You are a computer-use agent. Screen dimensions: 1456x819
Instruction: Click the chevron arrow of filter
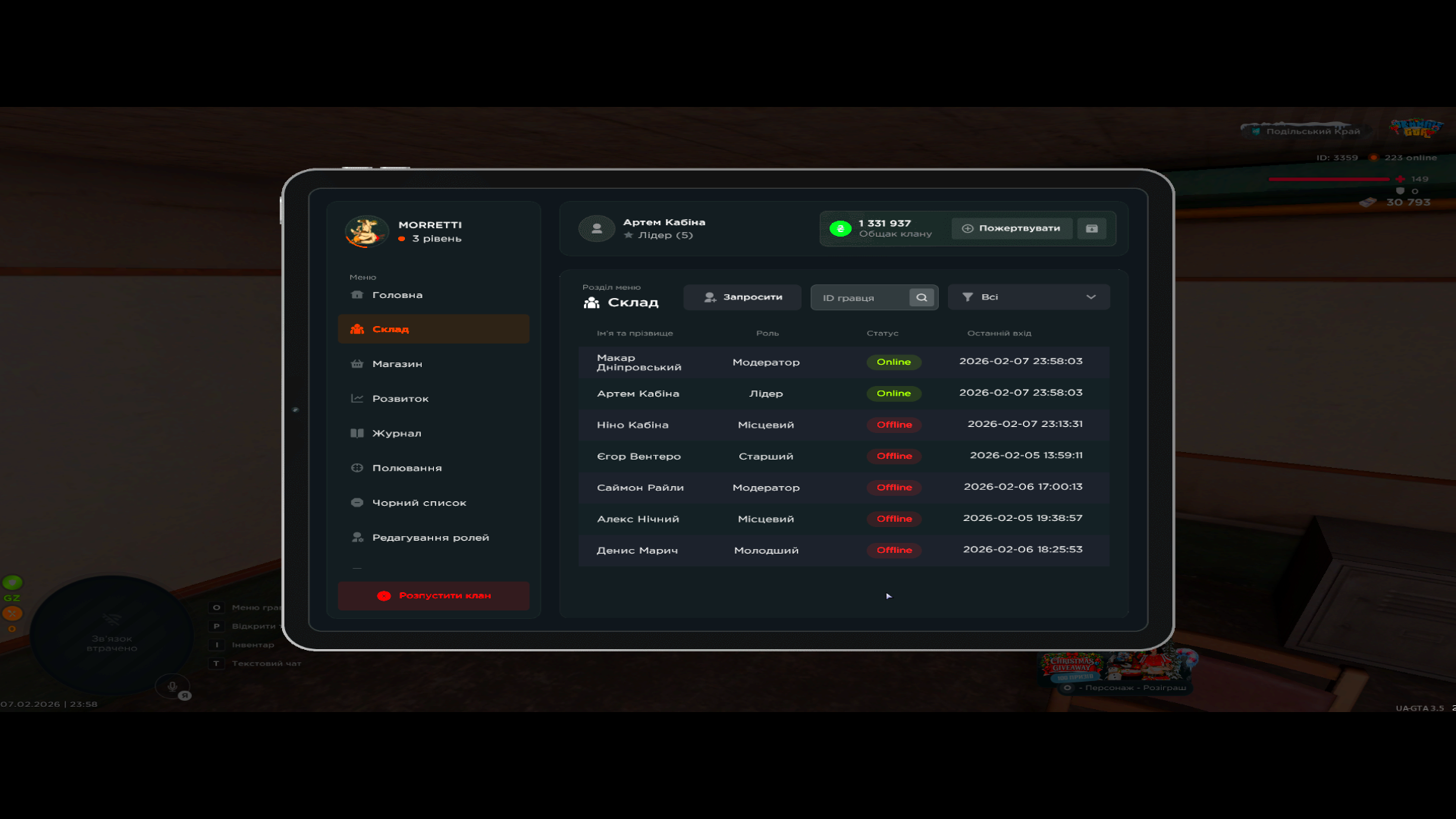click(1090, 297)
